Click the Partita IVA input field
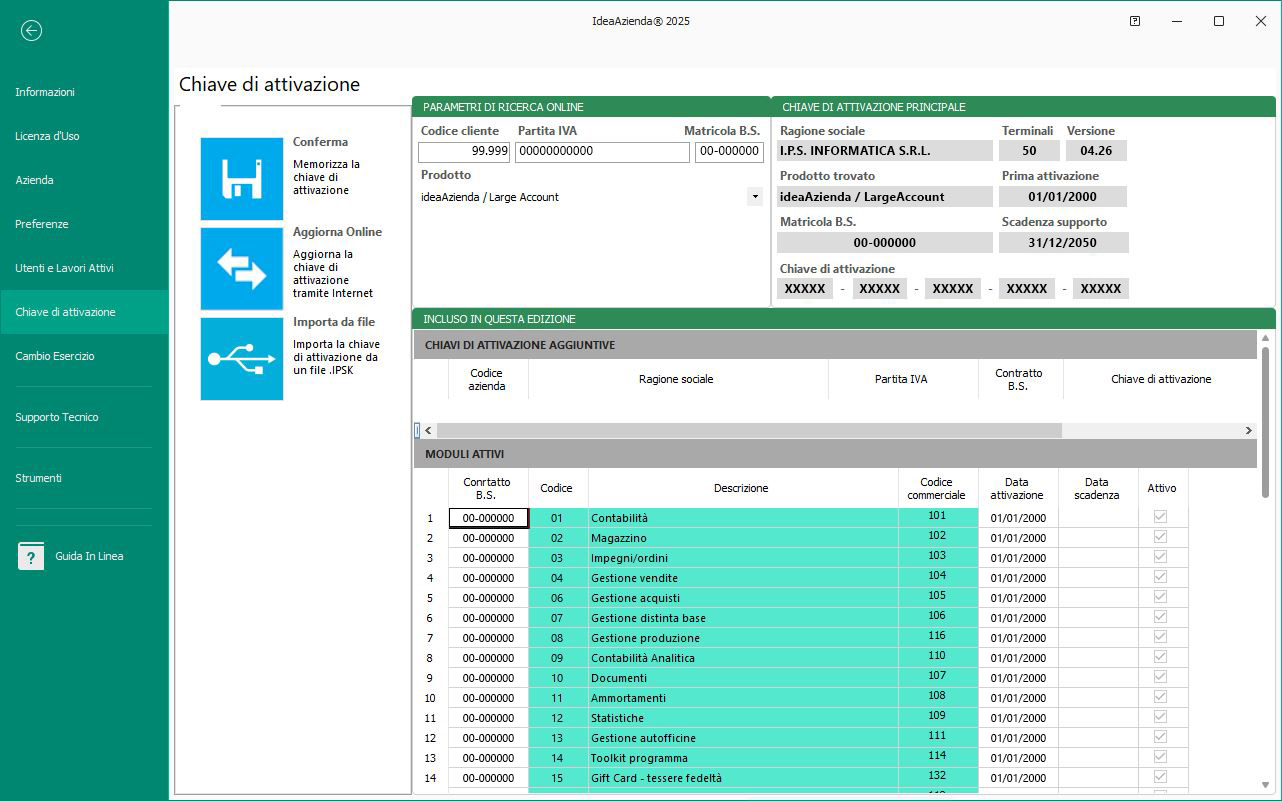1282x801 pixels. 602,151
